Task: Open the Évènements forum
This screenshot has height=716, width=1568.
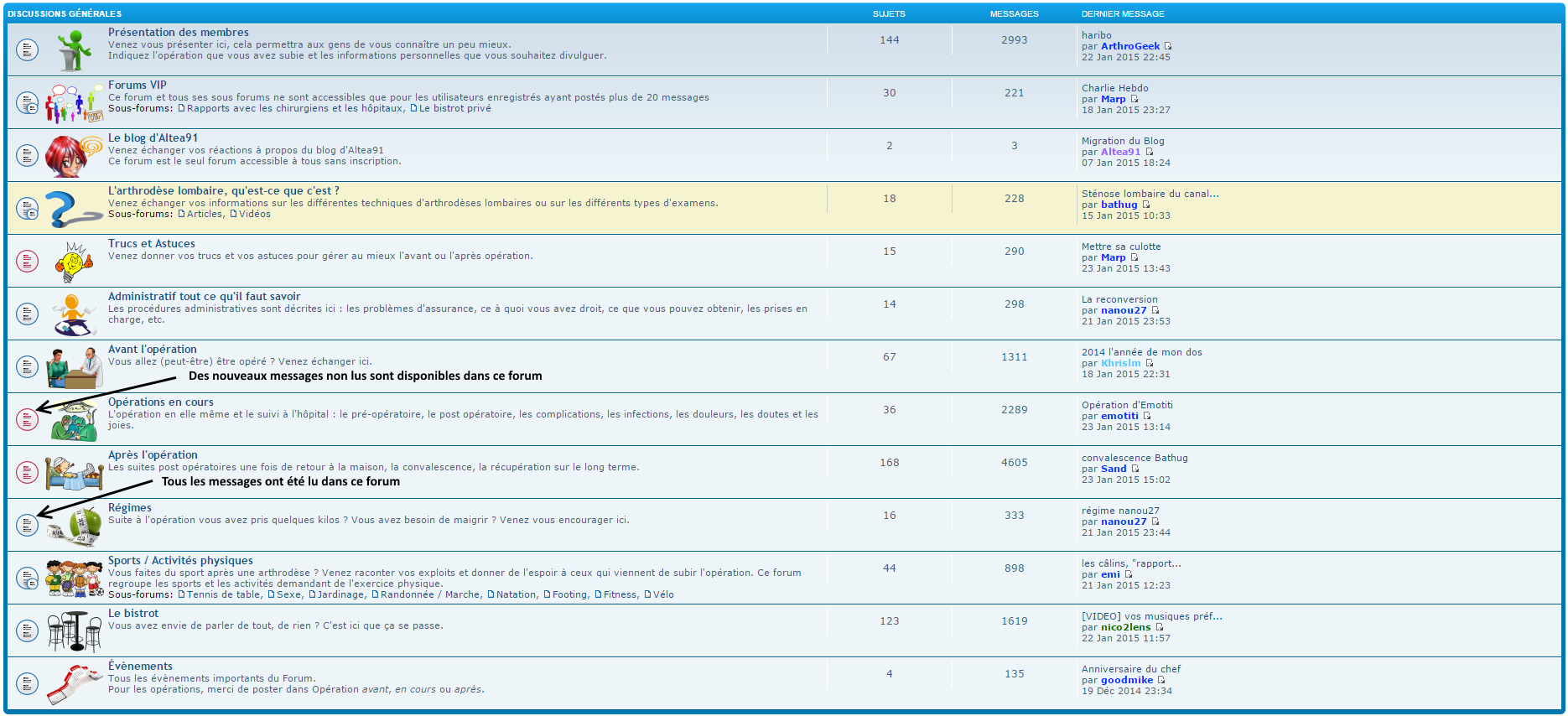Action: pyautogui.click(x=140, y=667)
